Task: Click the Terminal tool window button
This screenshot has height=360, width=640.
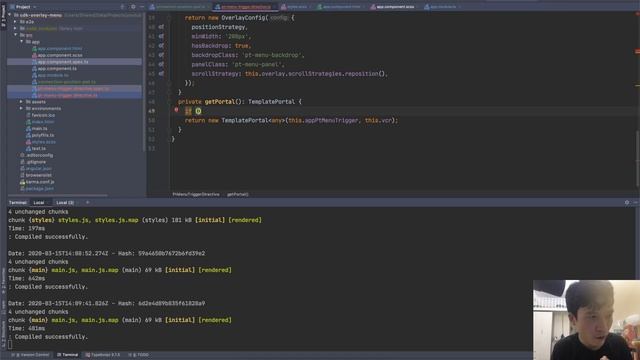Action: pyautogui.click(x=67, y=355)
